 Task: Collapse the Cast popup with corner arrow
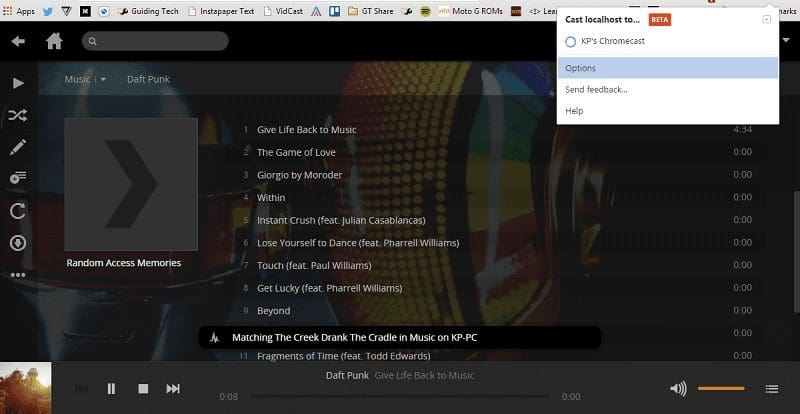point(766,19)
